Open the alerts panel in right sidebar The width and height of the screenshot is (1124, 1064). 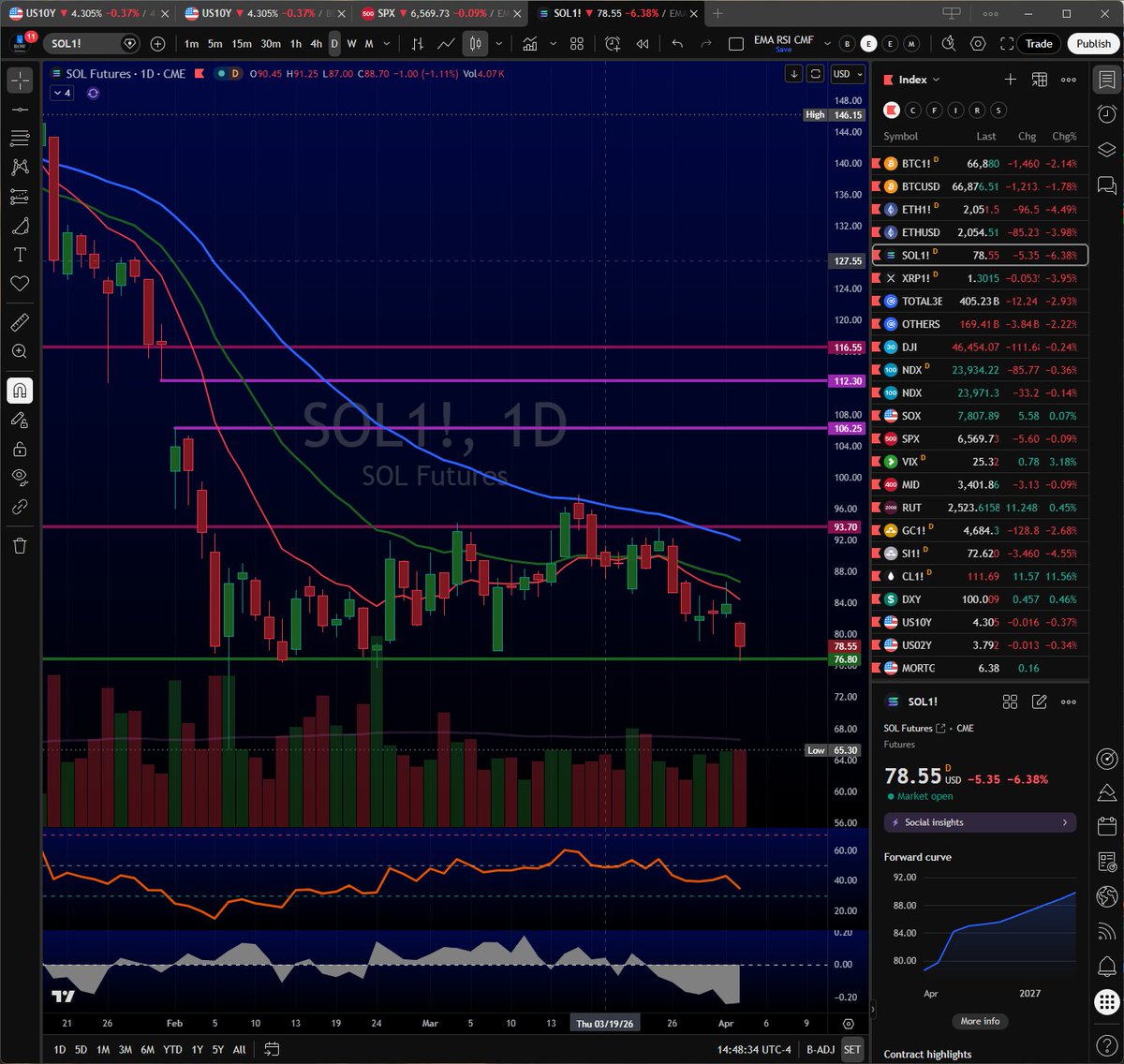click(1106, 114)
